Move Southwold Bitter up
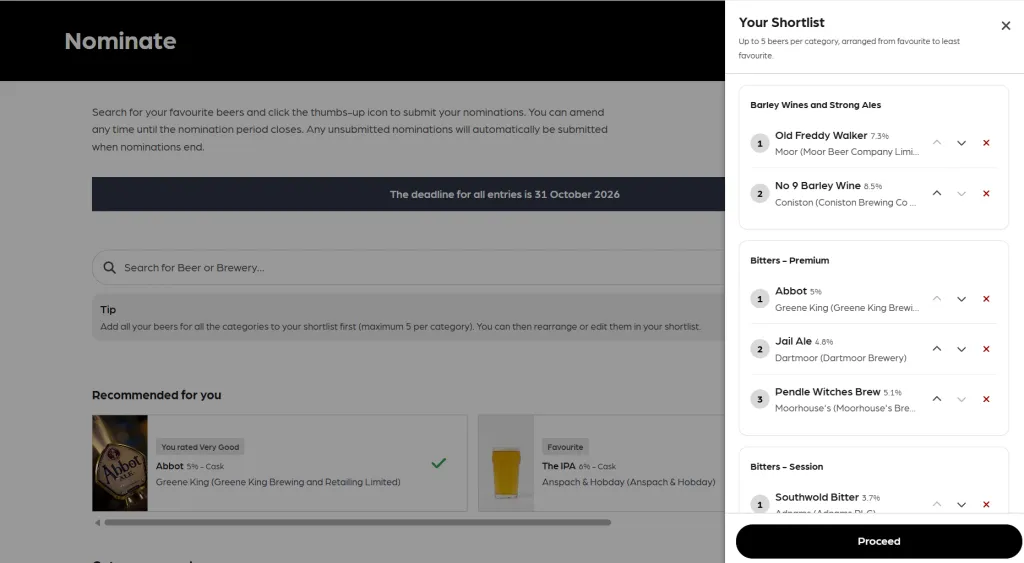1024x563 pixels. (x=936, y=504)
